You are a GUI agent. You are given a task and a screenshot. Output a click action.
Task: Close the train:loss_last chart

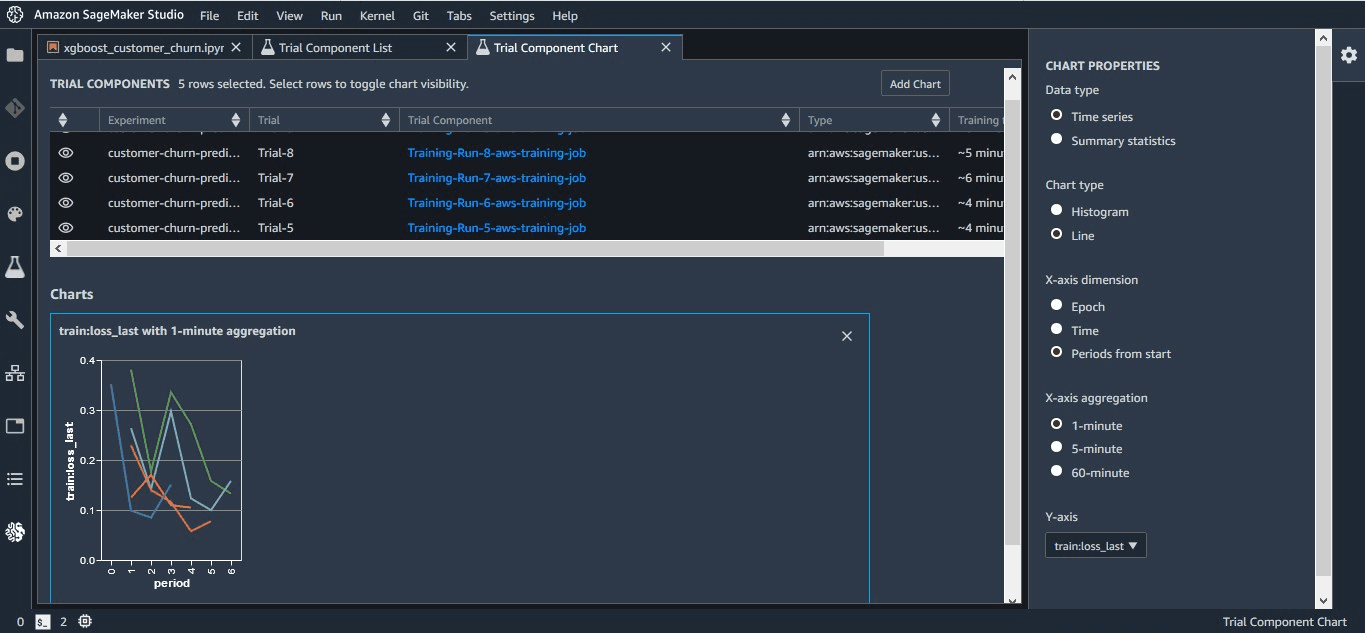tap(847, 336)
